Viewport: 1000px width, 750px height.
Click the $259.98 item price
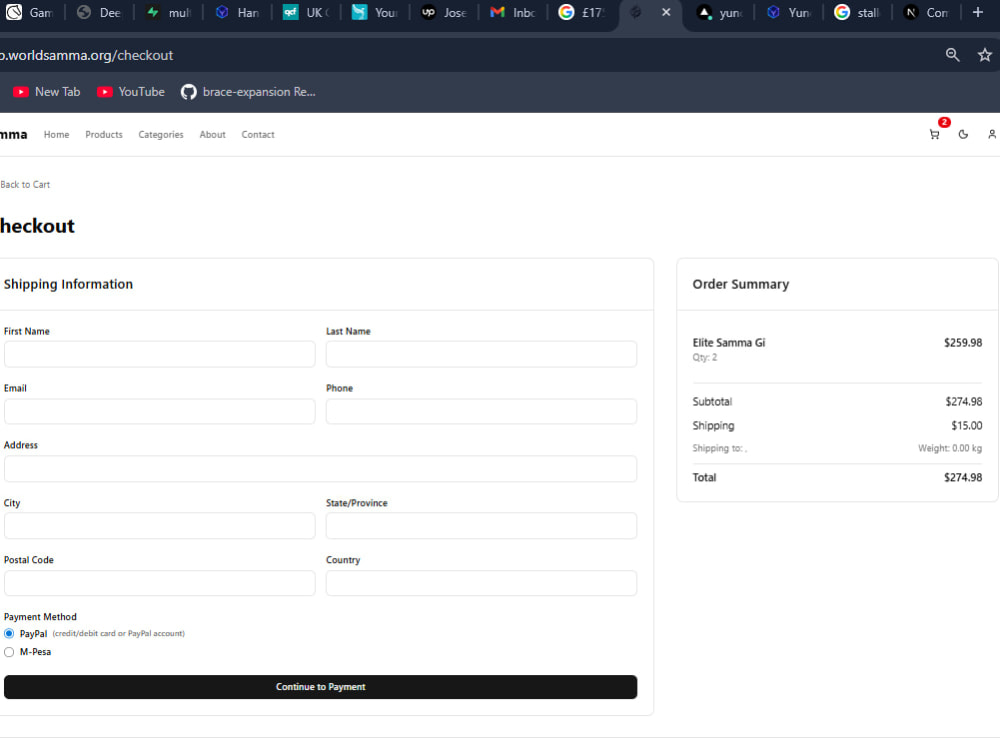(x=963, y=342)
